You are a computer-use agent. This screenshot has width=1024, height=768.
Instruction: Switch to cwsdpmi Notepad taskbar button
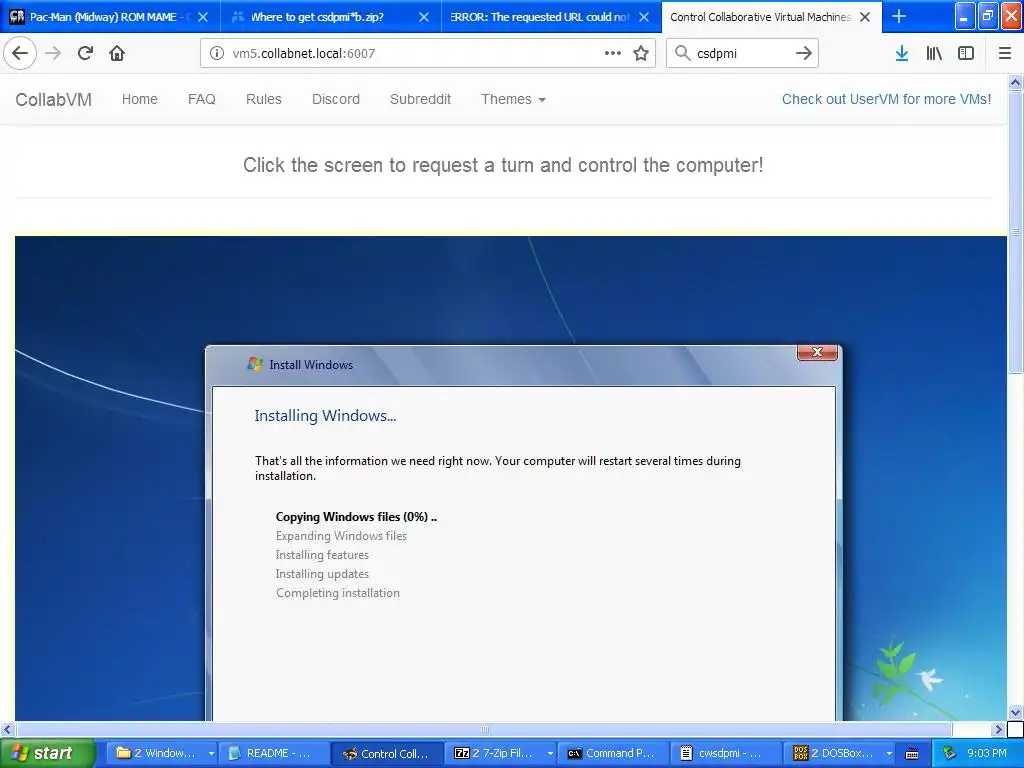coord(726,753)
